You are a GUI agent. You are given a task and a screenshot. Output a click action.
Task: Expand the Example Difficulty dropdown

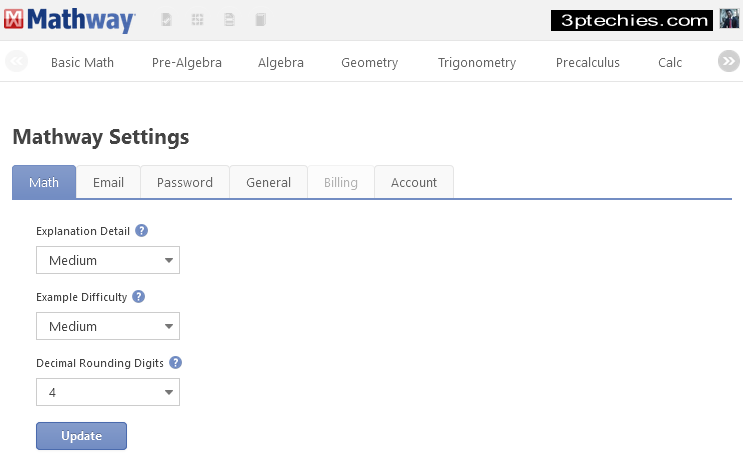108,326
